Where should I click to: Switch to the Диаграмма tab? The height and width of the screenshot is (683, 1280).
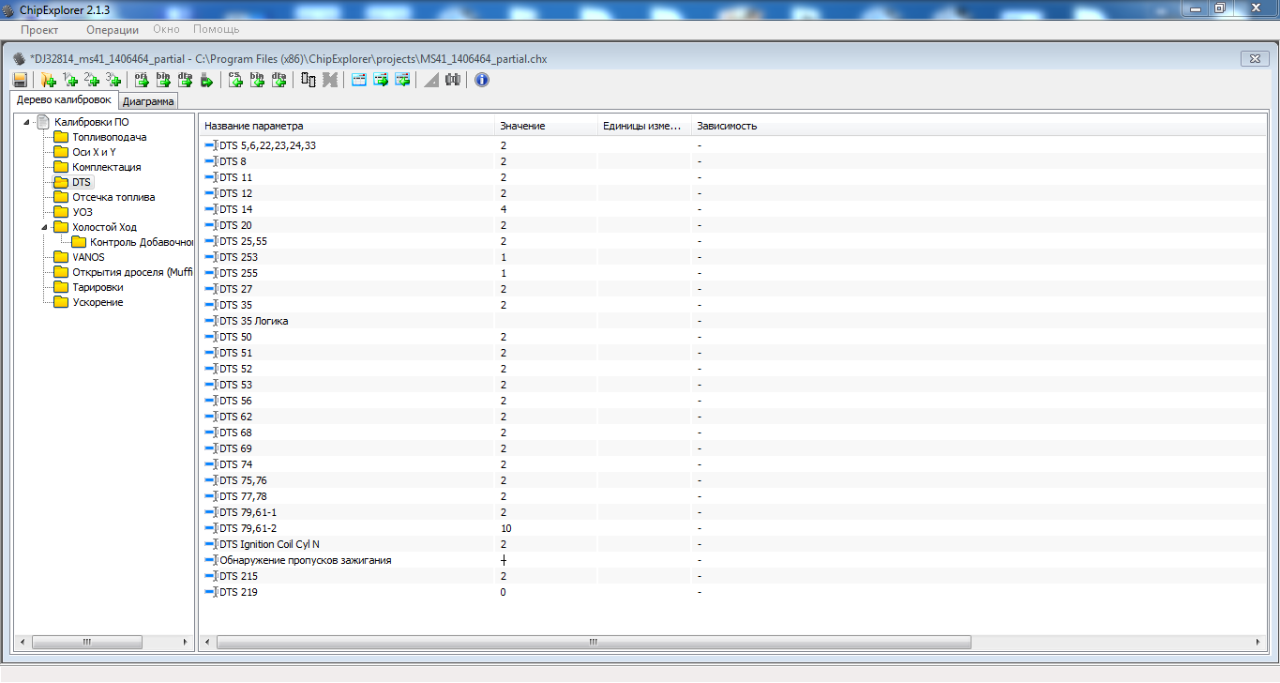point(148,101)
